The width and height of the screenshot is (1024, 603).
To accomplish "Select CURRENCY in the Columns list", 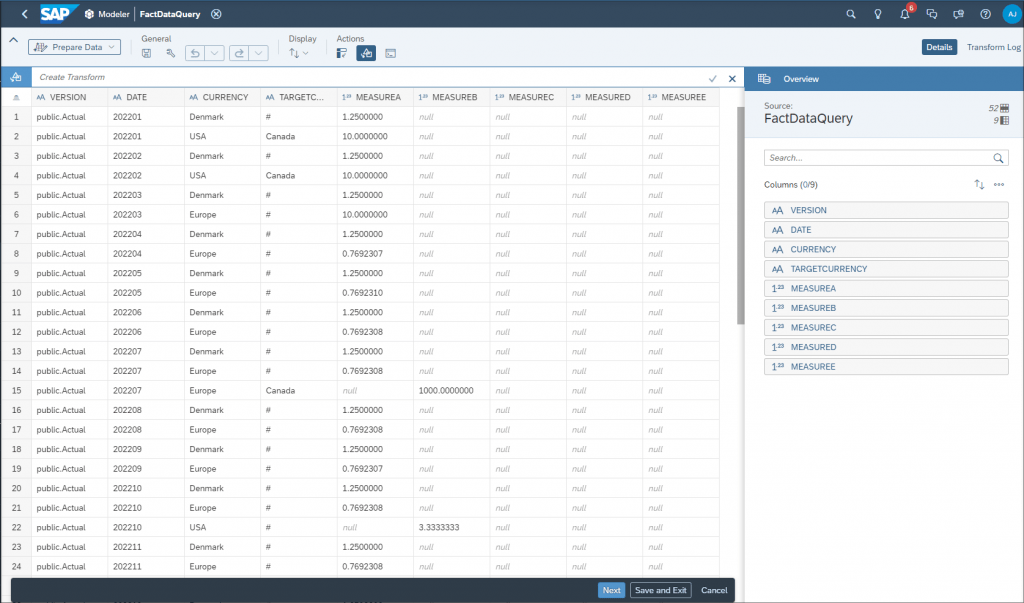I will 886,250.
